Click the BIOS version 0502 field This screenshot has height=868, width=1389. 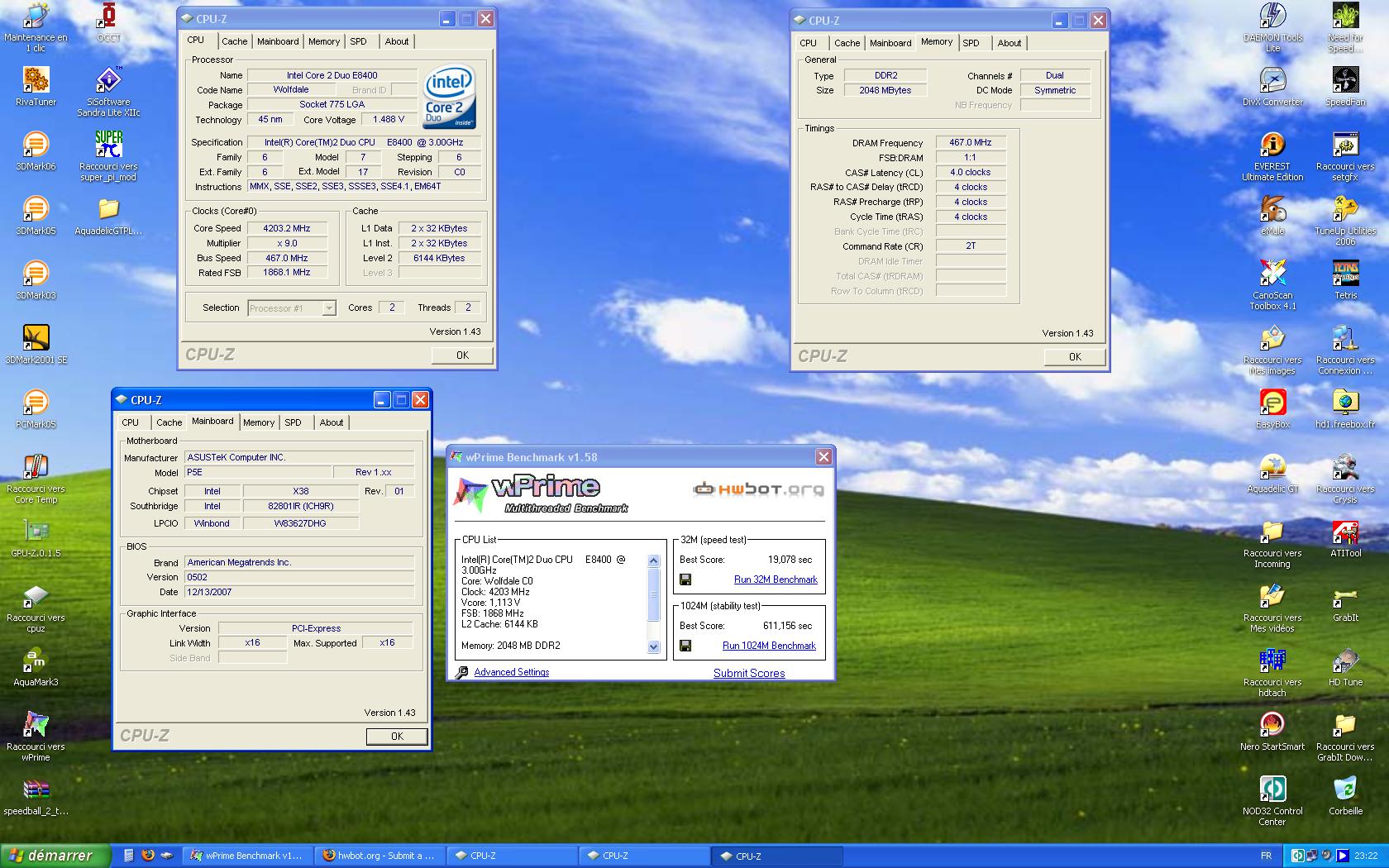pyautogui.click(x=299, y=577)
